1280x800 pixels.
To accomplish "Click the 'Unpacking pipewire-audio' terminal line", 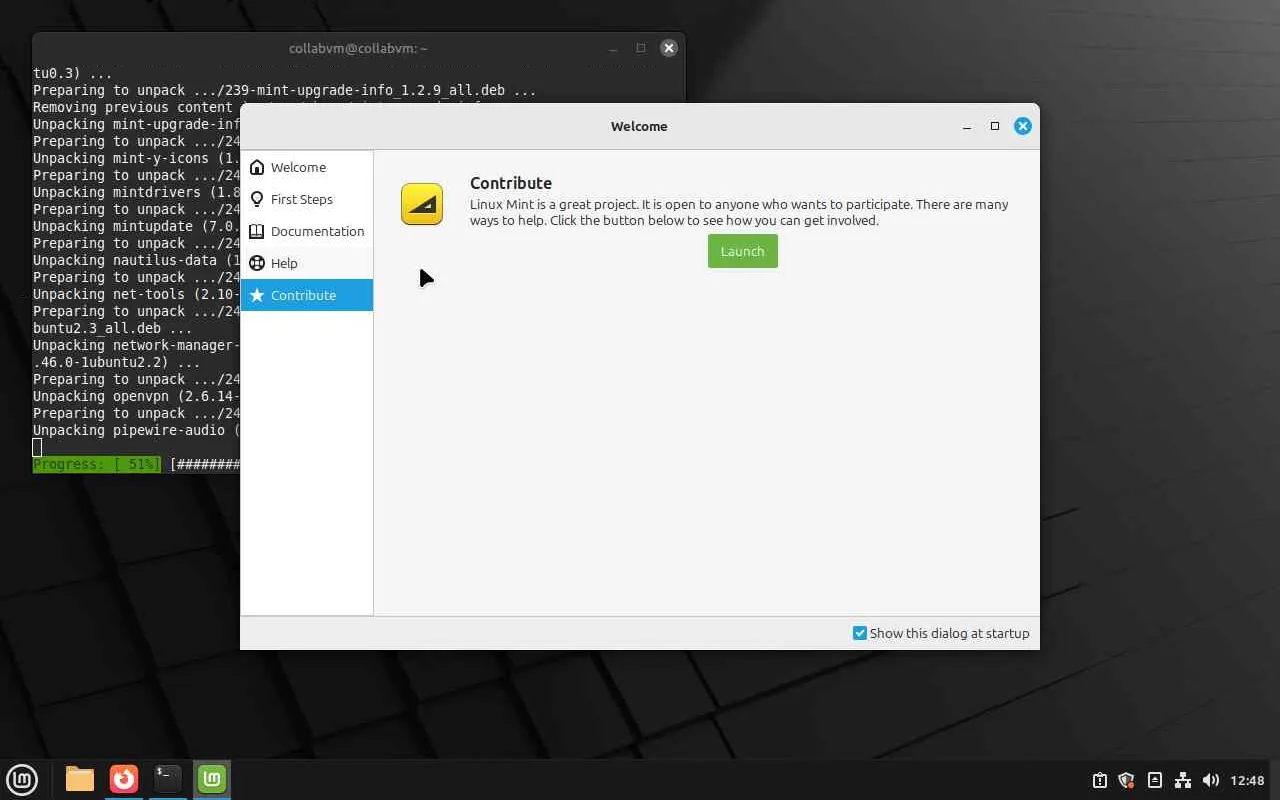I will point(136,430).
